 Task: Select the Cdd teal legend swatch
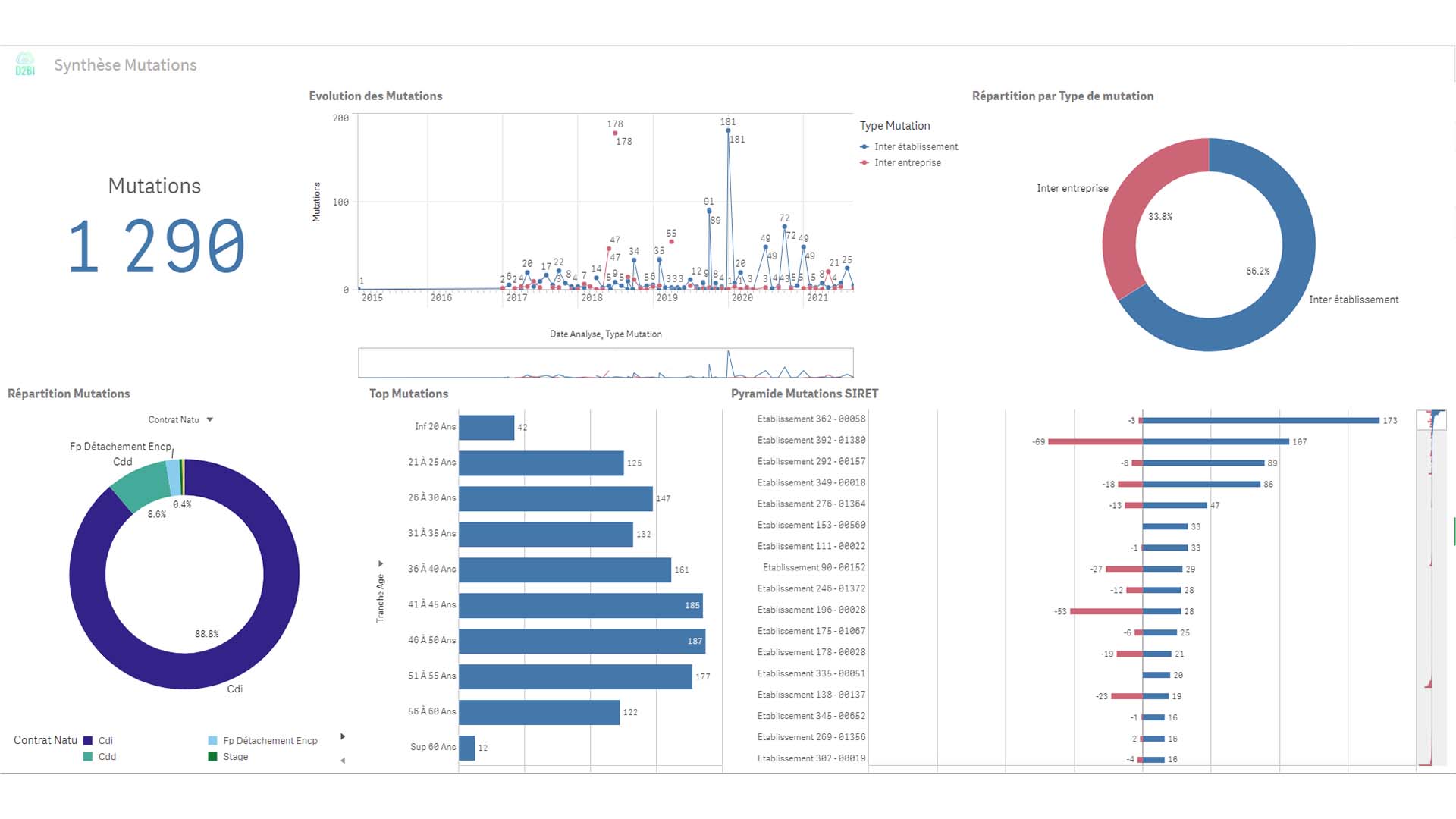point(88,757)
